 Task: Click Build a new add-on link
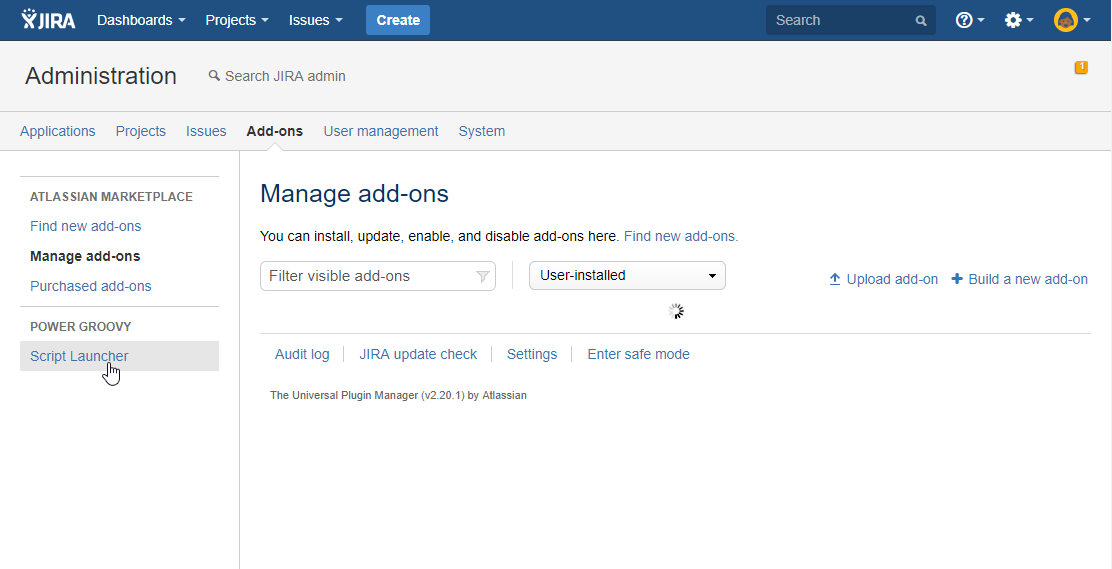[x=1020, y=280]
